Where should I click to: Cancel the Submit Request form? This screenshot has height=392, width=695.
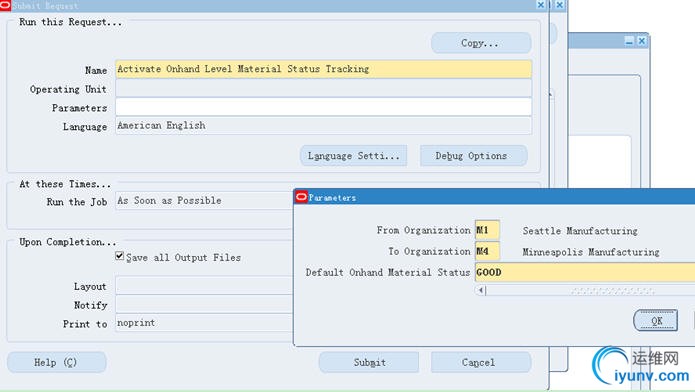point(481,362)
